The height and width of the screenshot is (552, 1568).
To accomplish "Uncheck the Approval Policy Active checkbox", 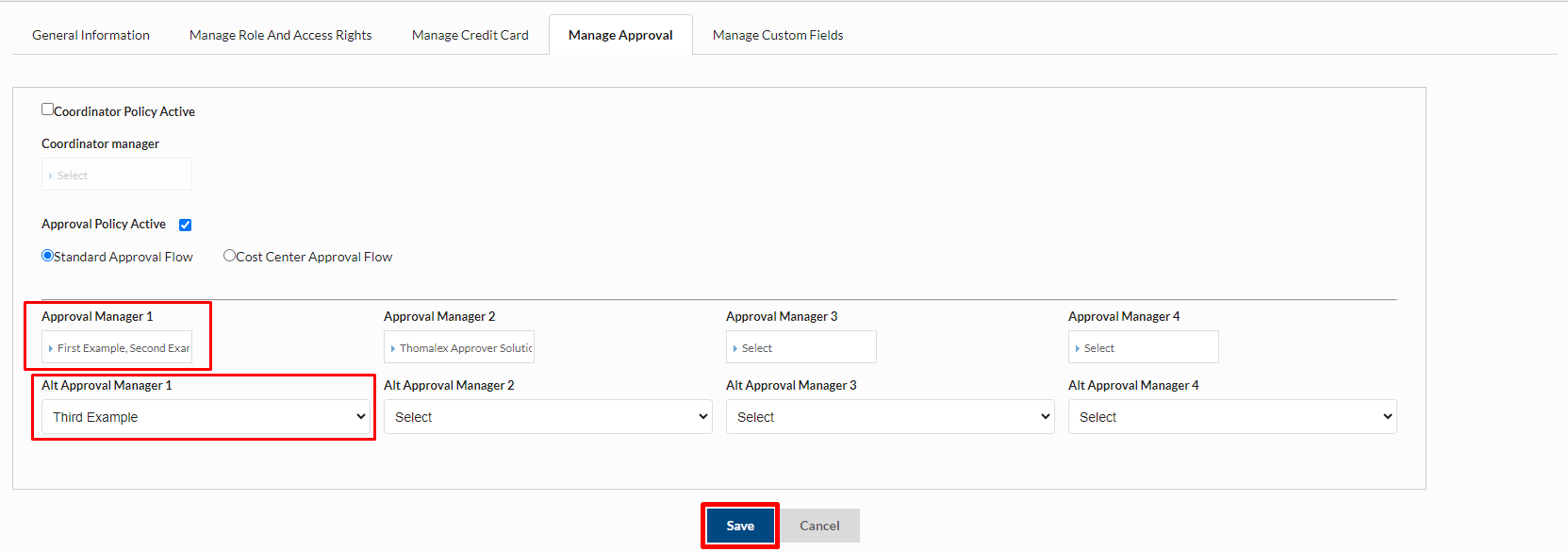I will click(185, 225).
